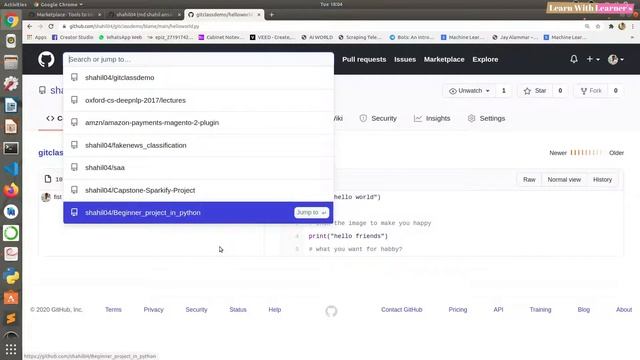Open Marketplace in top navigation

[x=444, y=59]
